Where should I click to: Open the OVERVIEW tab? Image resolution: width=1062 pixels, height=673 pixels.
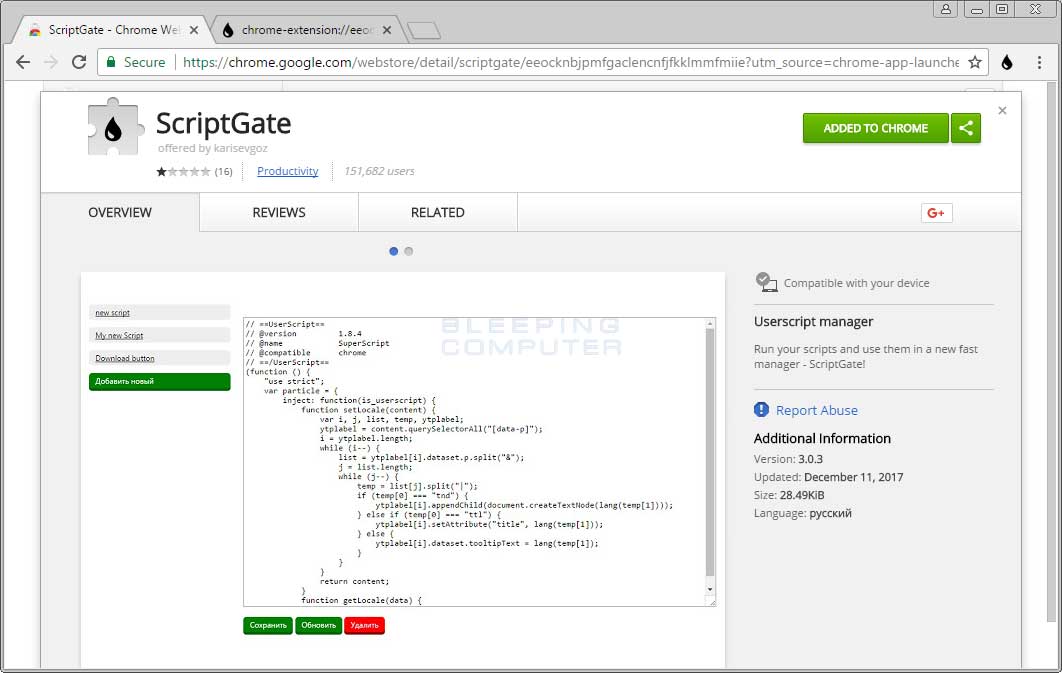[x=120, y=213]
